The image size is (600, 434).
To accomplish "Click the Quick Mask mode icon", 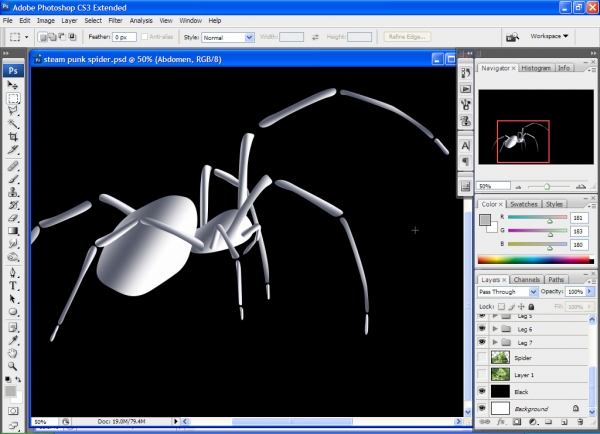I will pyautogui.click(x=13, y=411).
